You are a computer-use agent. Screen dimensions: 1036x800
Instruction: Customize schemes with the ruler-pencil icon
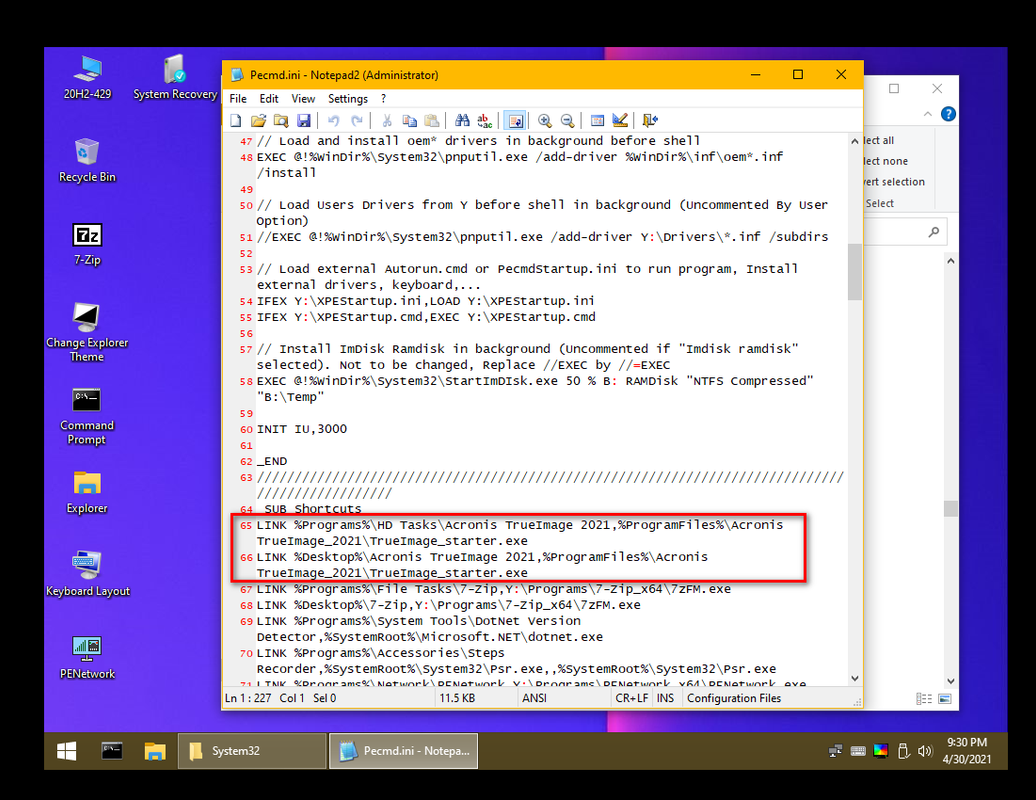620,120
